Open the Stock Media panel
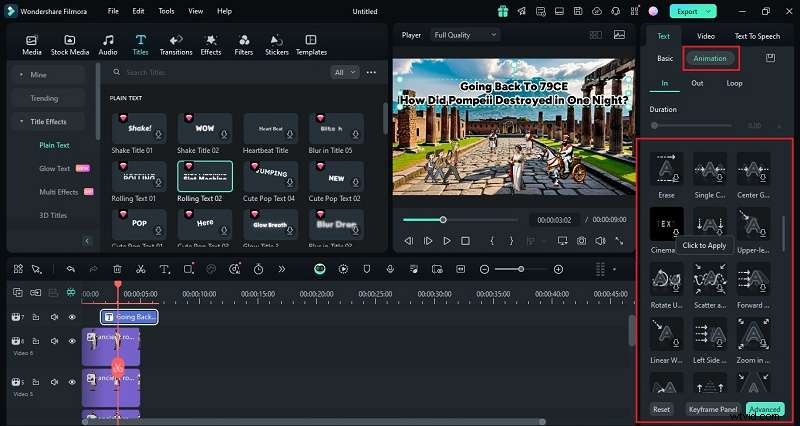Viewport: 800px width, 426px height. coord(70,45)
